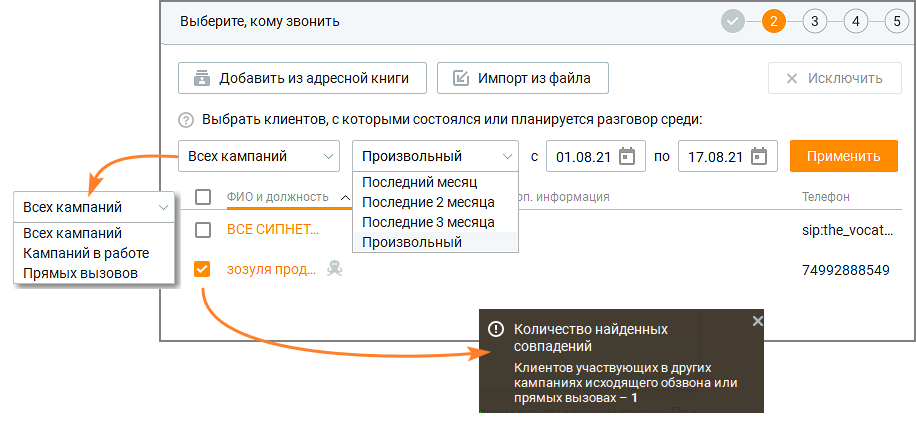This screenshot has width=916, height=426.
Task: Go to wizard step 3
Action: (814, 22)
